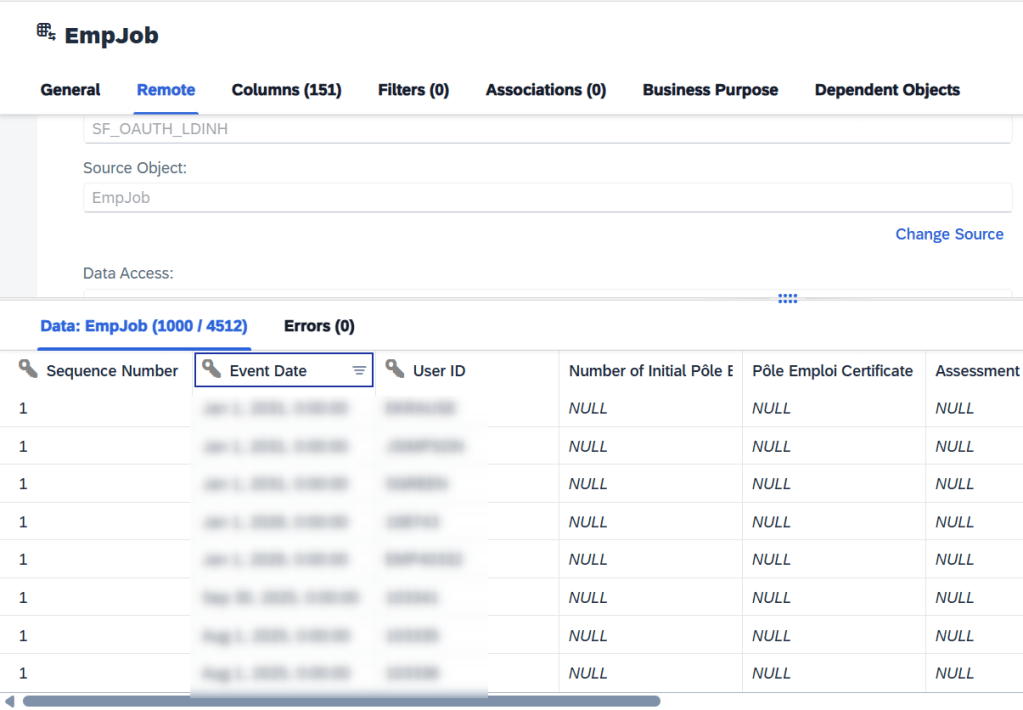The height and width of the screenshot is (710, 1023).
Task: Click key icon in Sequence Number column
Action: (28, 370)
